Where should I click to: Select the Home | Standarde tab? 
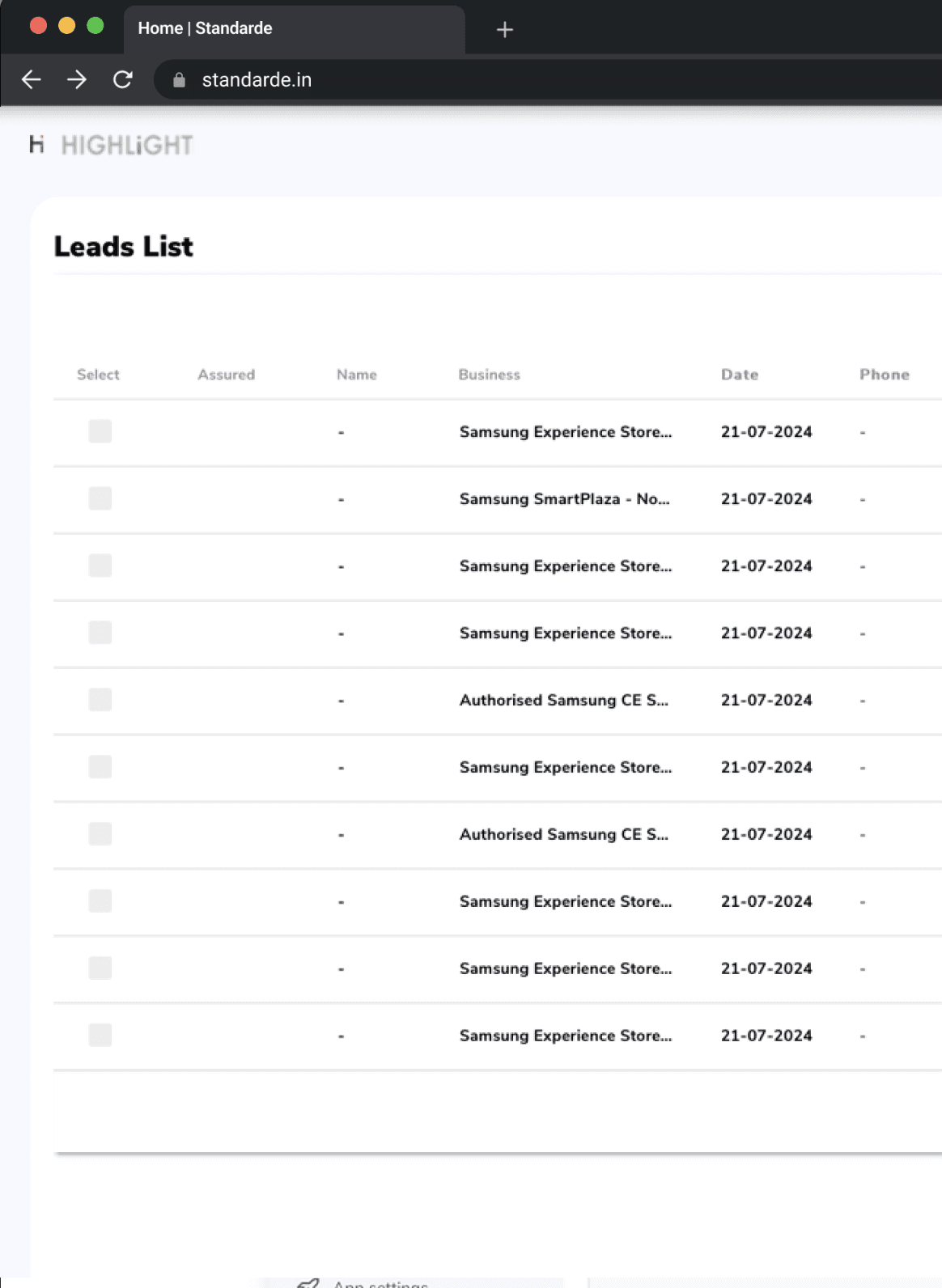coord(295,29)
